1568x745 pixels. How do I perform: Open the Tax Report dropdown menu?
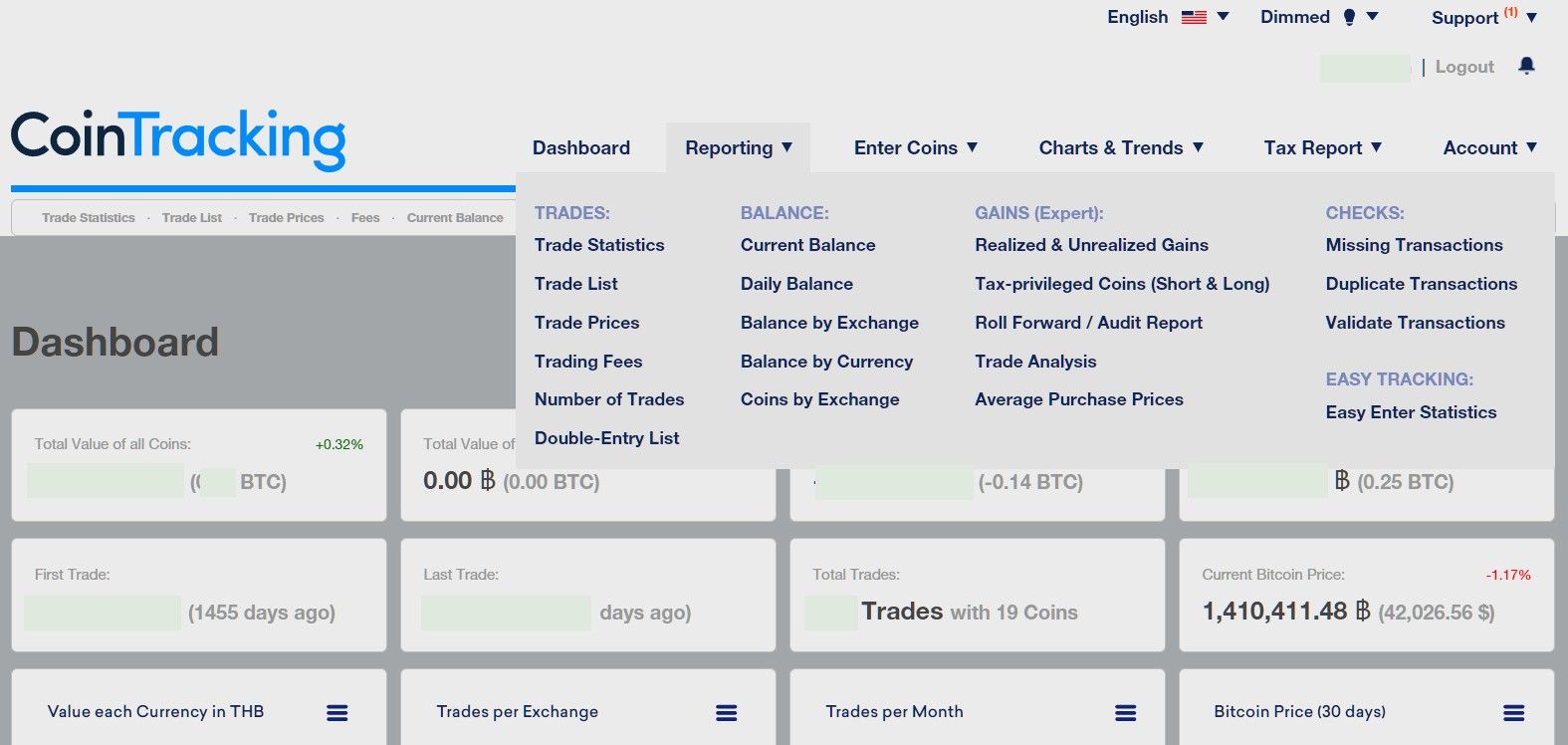click(1323, 147)
